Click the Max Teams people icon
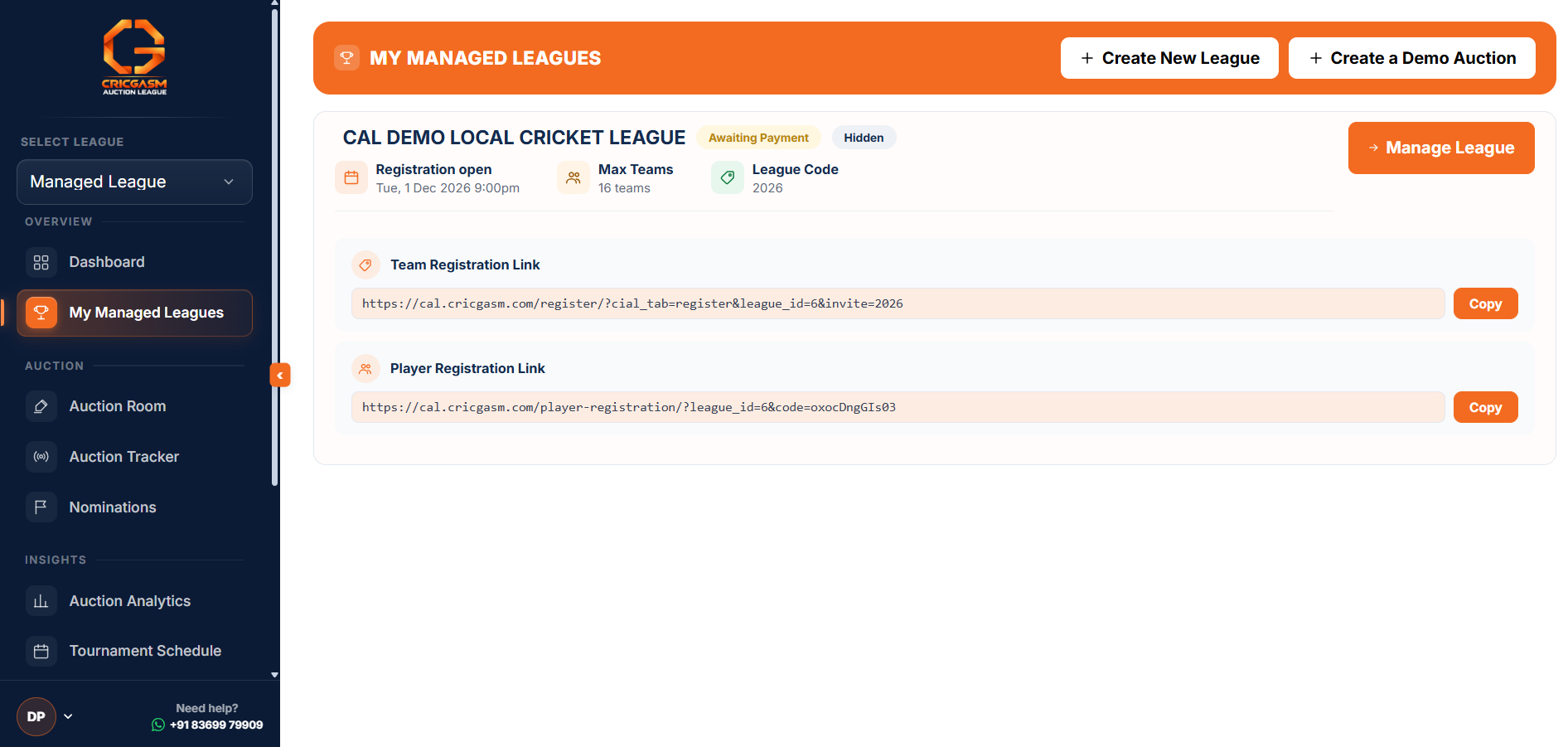 pyautogui.click(x=573, y=177)
